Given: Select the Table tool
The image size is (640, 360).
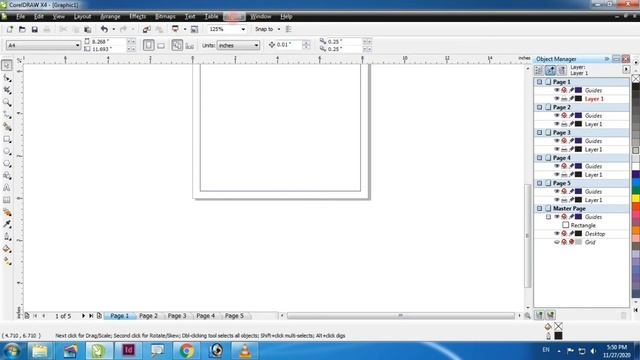Looking at the screenshot, I should [x=7, y=200].
